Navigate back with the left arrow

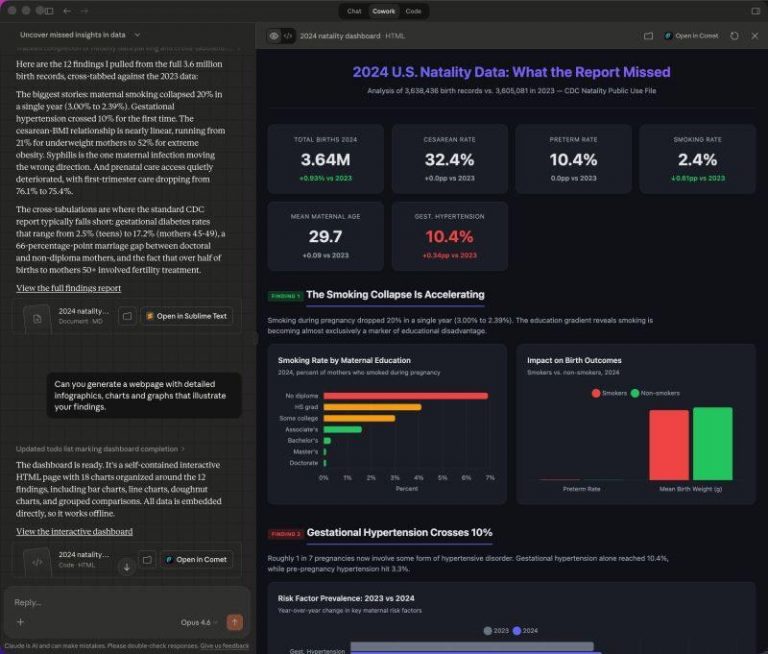67,11
